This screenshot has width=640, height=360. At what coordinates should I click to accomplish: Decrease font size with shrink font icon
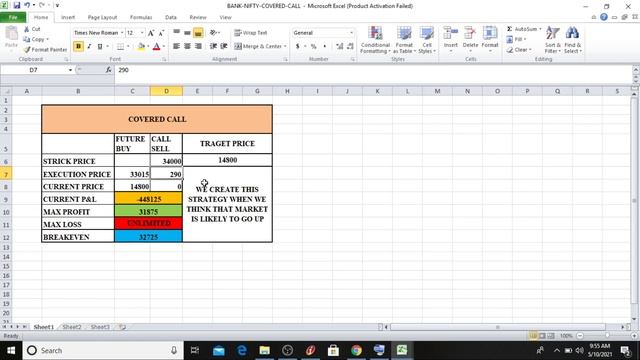click(x=161, y=33)
